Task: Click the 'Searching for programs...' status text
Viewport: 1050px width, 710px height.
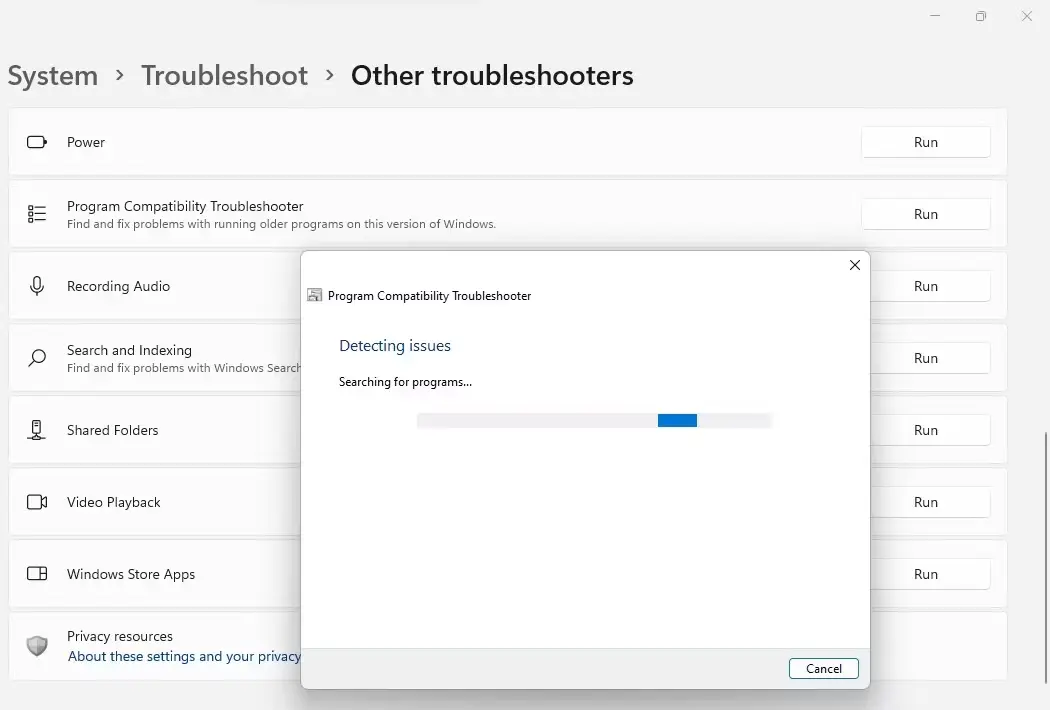Action: pyautogui.click(x=405, y=382)
